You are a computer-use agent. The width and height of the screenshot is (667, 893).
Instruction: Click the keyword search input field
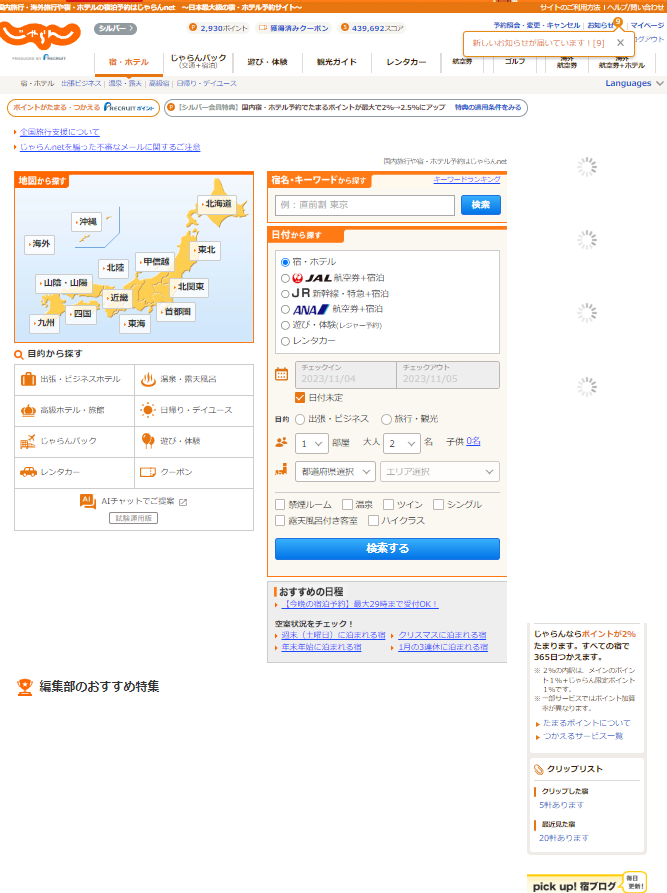tap(365, 205)
